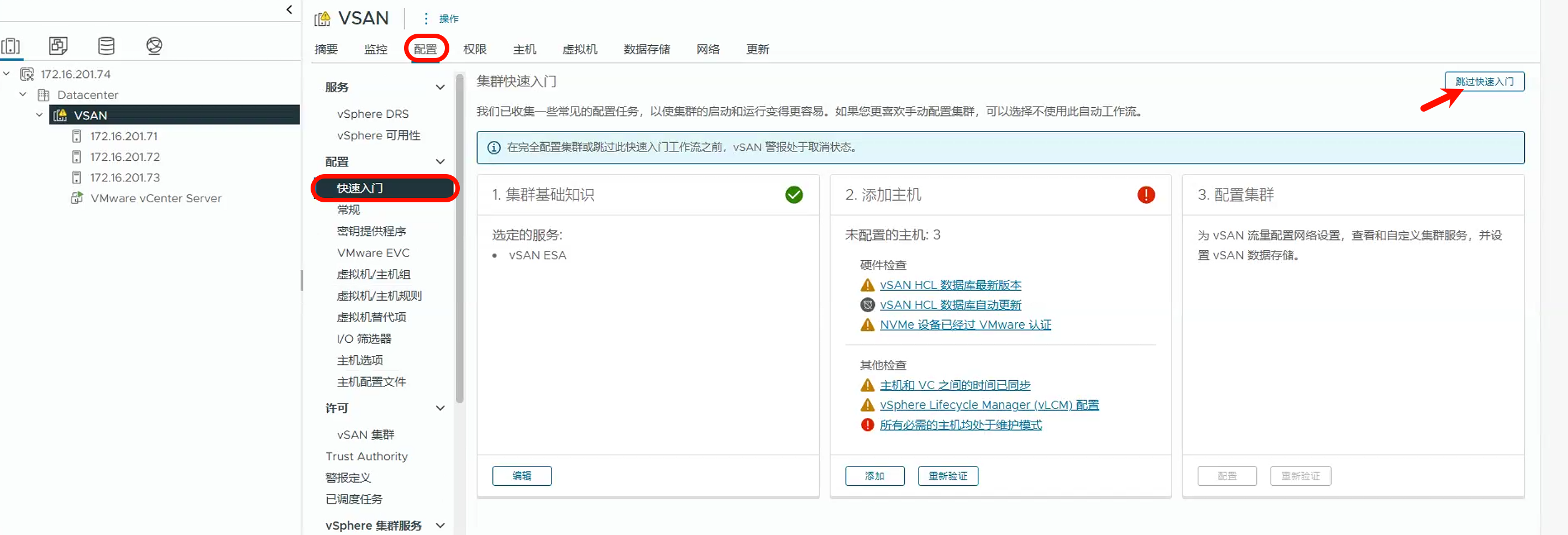The width and height of the screenshot is (1568, 535).
Task: Open the vSAN HCL 数据库最新版本 link
Action: (951, 285)
